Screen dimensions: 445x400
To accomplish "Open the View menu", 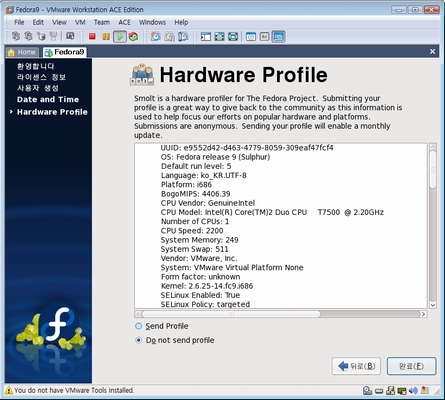I will coord(59,22).
